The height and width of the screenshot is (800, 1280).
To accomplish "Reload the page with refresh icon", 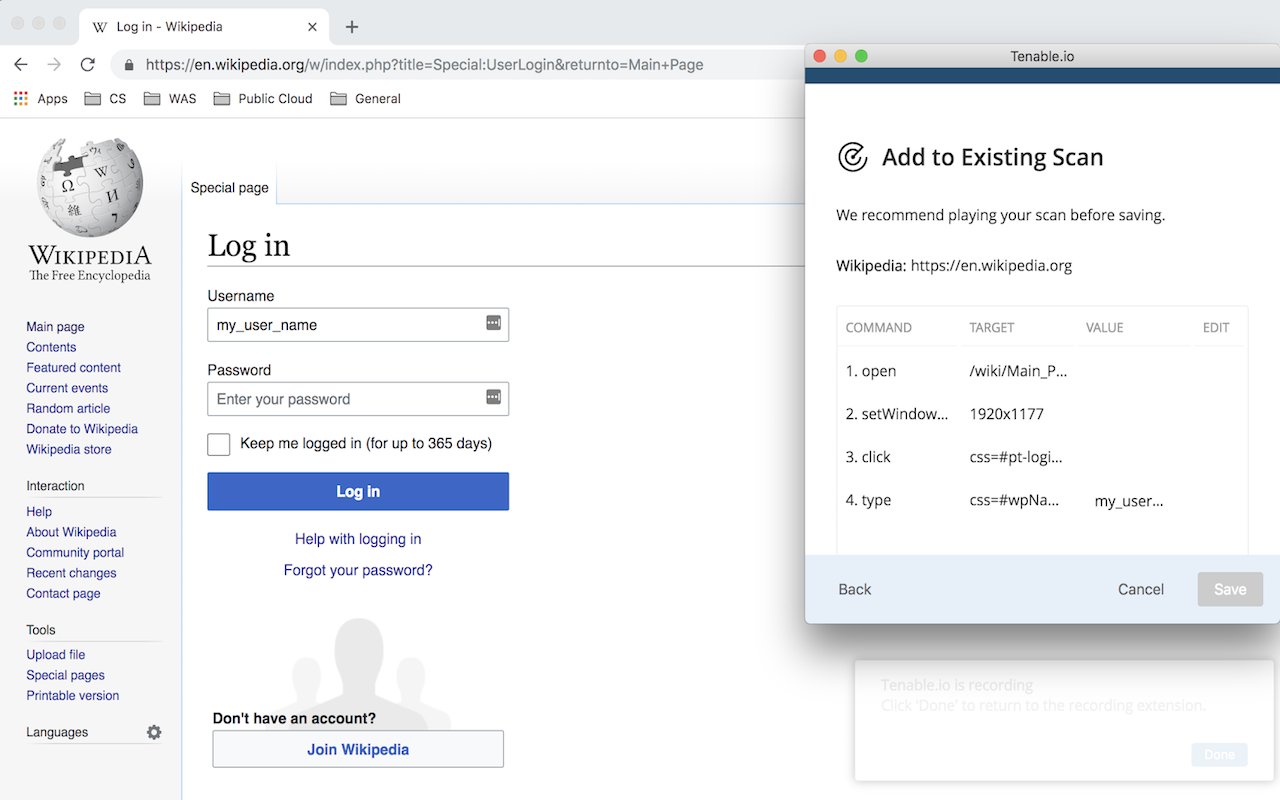I will [88, 64].
